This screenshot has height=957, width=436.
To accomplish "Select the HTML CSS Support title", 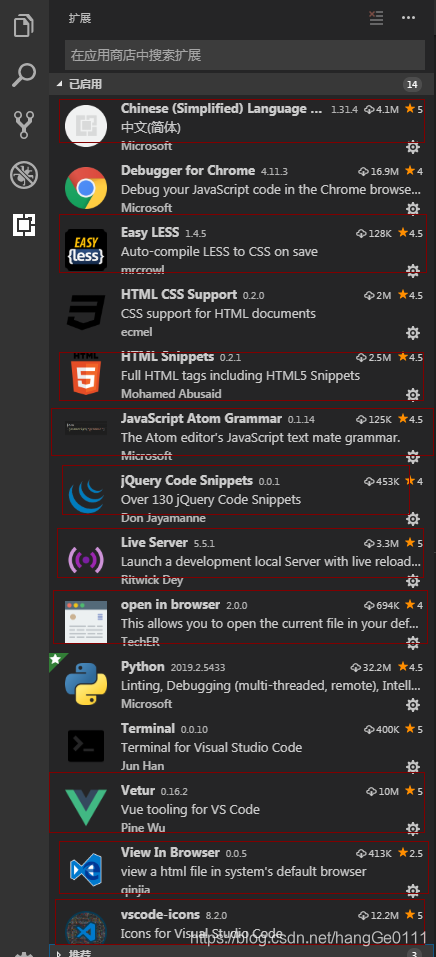I will (179, 294).
